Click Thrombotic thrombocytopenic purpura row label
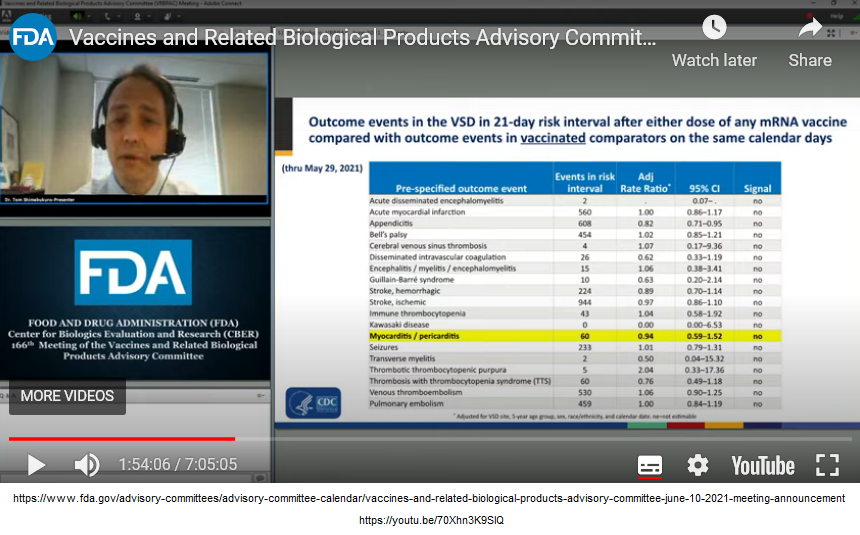The height and width of the screenshot is (535, 860). point(438,369)
